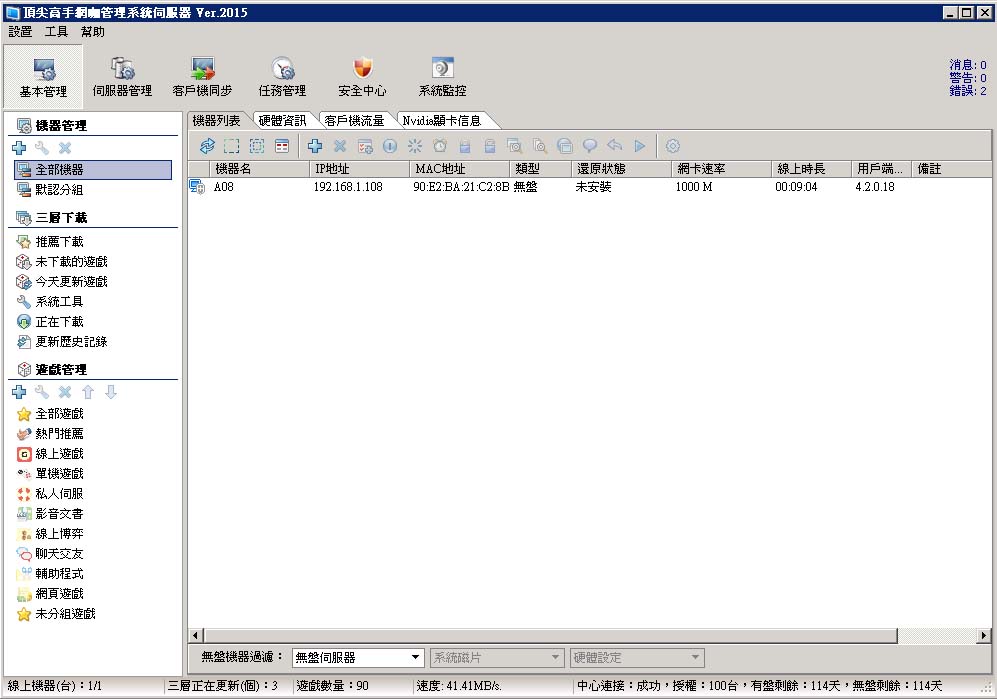997x699 pixels.
Task: Click horizontal scrollbar right arrow
Action: tap(984, 635)
